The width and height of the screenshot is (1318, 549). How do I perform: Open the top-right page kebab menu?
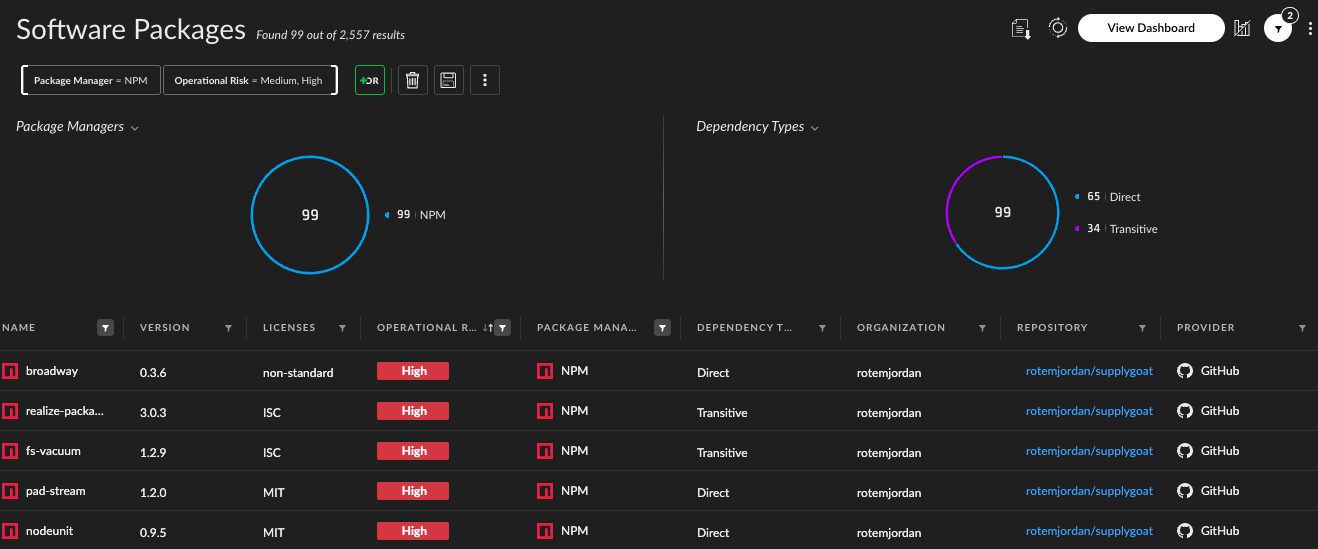pos(1310,29)
